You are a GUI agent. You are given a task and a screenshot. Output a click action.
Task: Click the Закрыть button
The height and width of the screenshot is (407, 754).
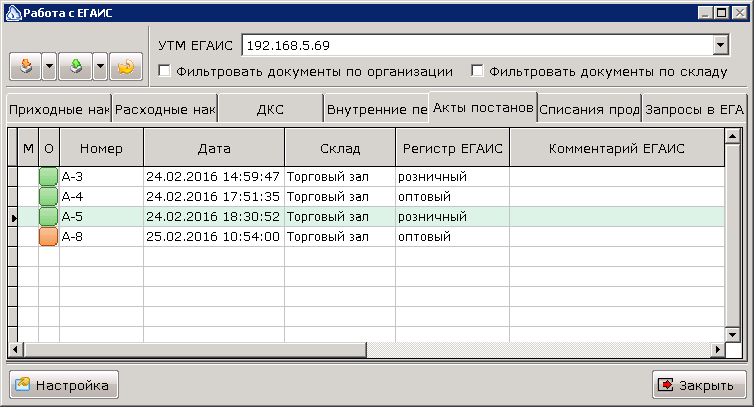pos(699,385)
